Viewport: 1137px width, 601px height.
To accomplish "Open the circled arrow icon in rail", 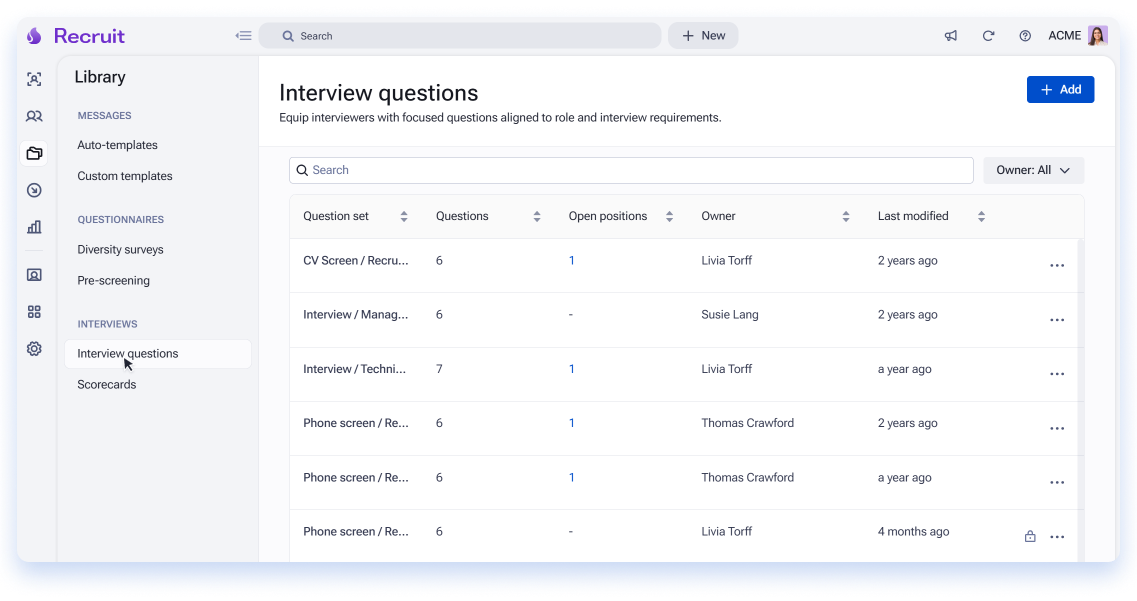I will [x=34, y=190].
